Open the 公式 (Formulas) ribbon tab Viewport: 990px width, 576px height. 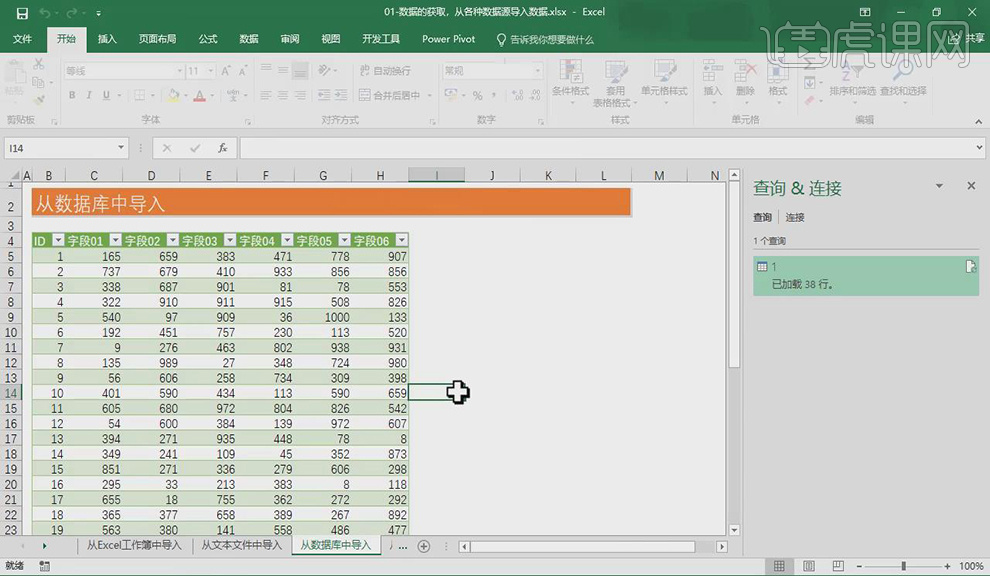pos(208,39)
